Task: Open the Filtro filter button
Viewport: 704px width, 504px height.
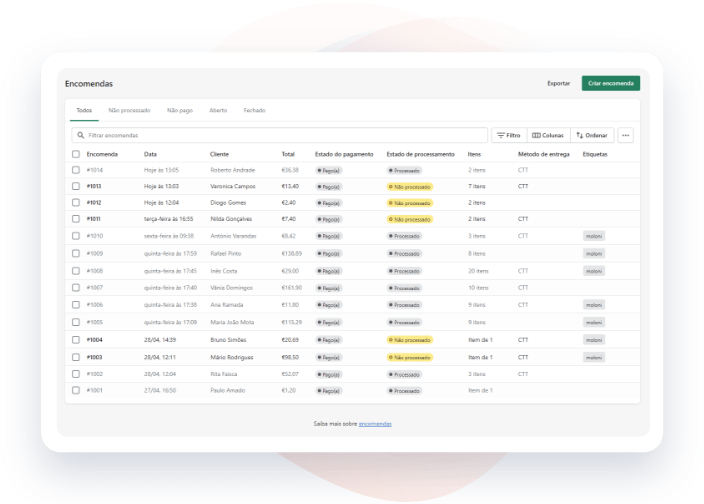Action: [x=509, y=135]
